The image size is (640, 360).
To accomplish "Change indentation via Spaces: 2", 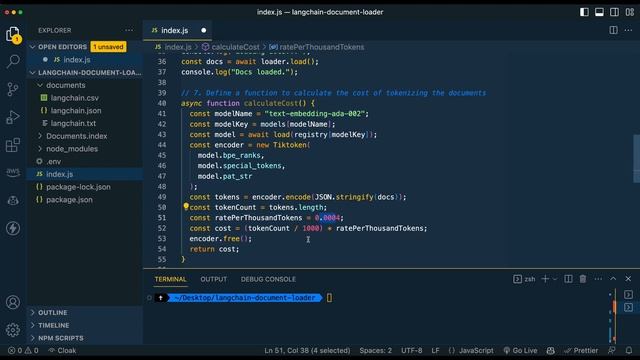I will click(x=376, y=350).
